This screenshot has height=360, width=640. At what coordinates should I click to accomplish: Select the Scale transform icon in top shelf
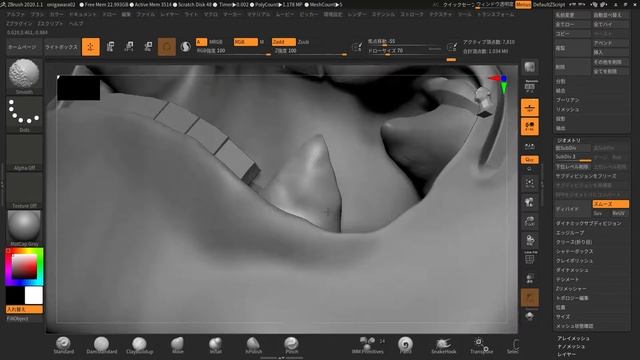[129, 47]
